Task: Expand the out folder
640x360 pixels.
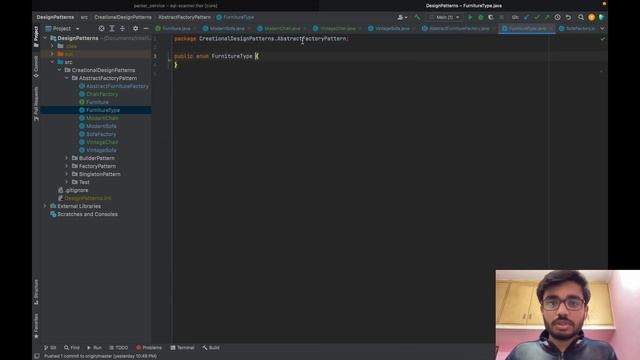Action: click(x=52, y=54)
